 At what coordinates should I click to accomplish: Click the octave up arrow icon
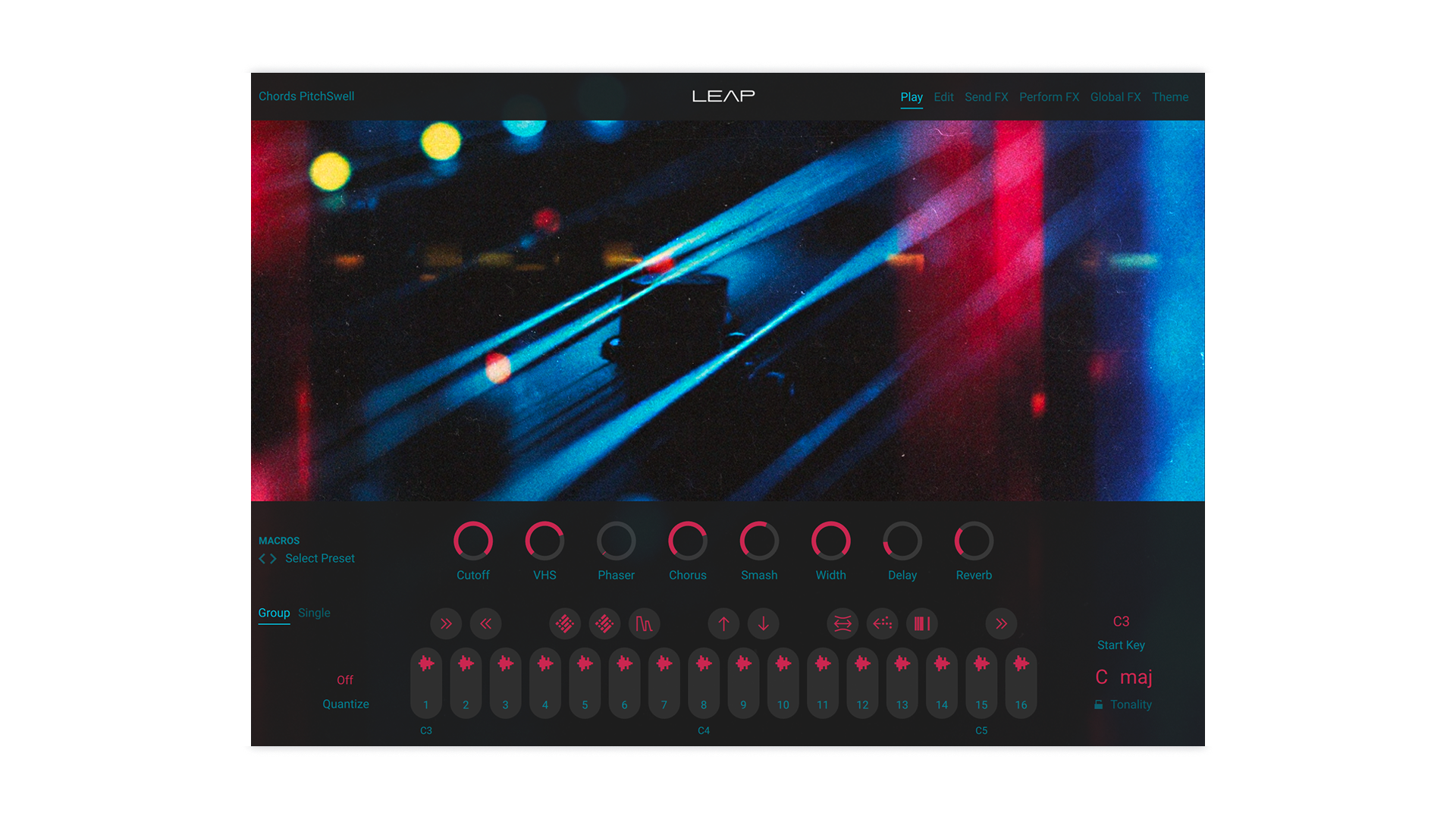723,623
